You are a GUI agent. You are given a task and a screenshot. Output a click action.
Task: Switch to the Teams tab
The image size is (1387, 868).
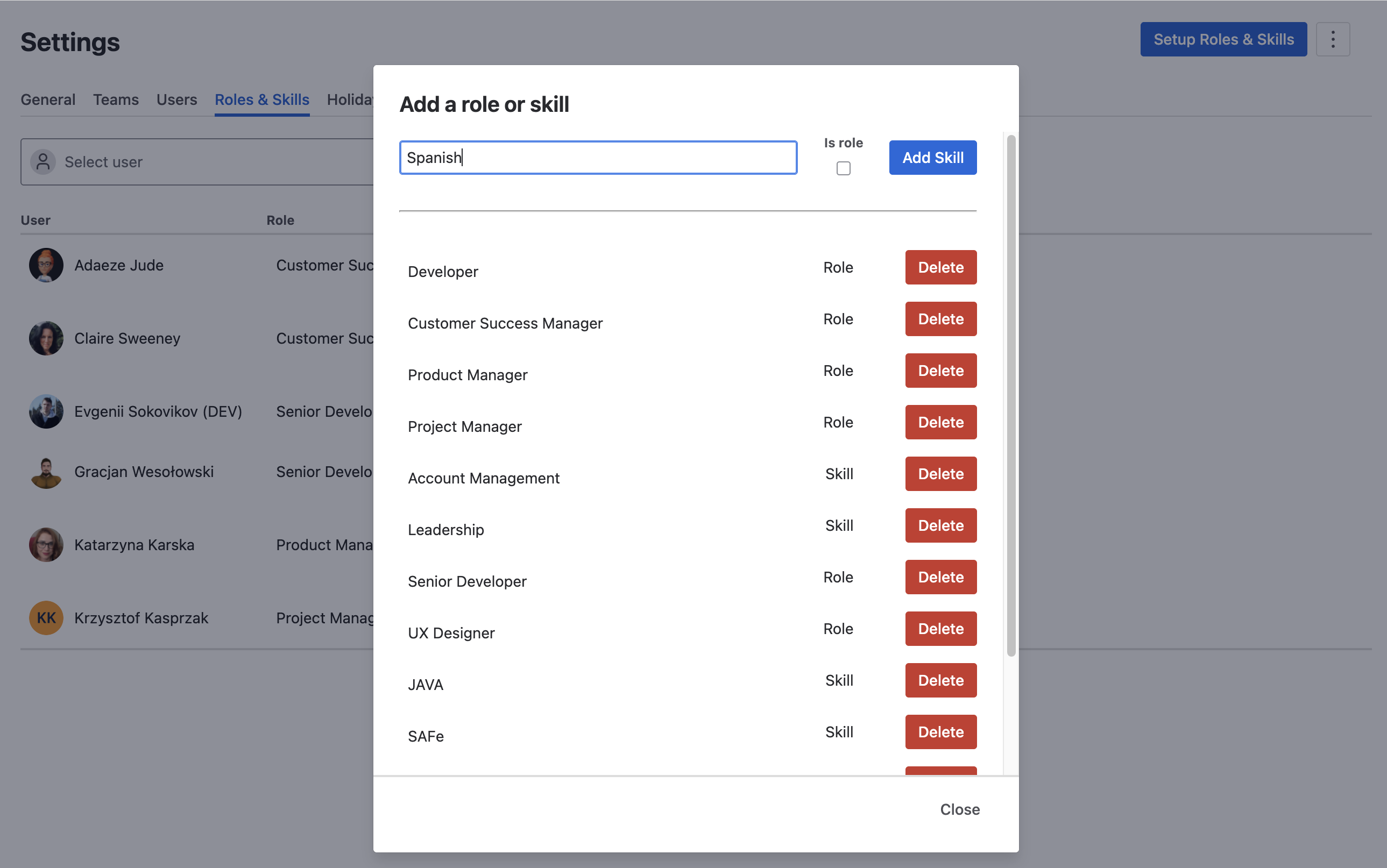[x=116, y=99]
